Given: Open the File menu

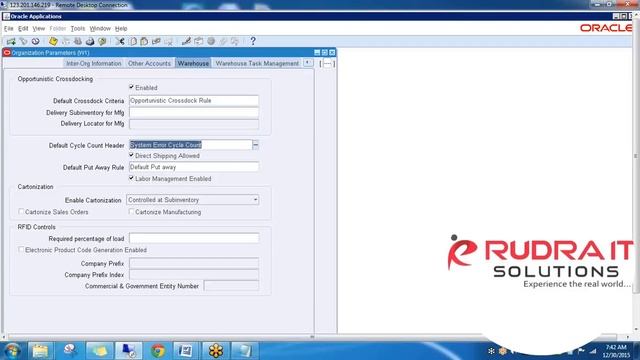Looking at the screenshot, I should click(x=9, y=28).
